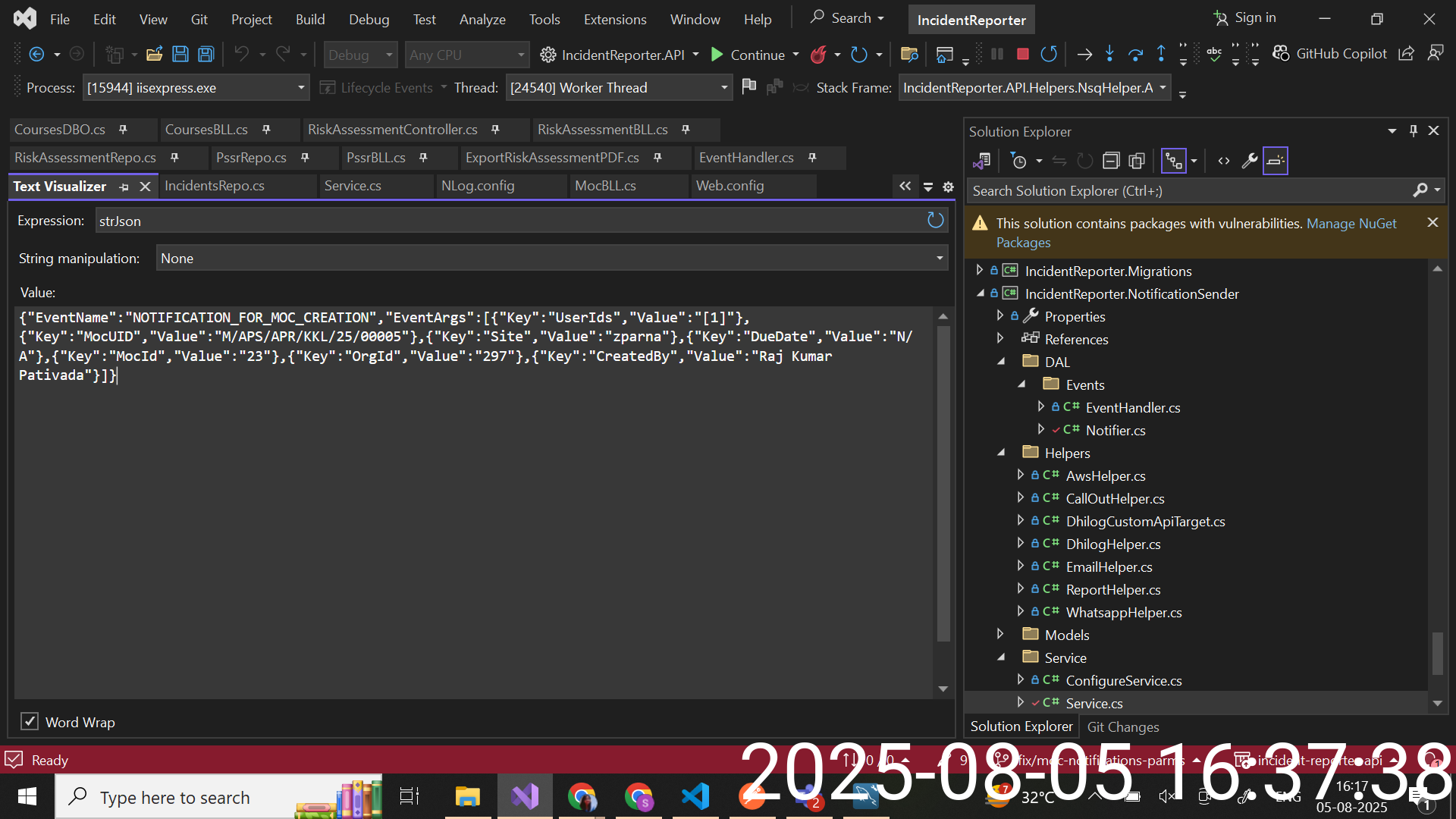Expand the IncidentReporter.Migrations project node

(x=979, y=271)
